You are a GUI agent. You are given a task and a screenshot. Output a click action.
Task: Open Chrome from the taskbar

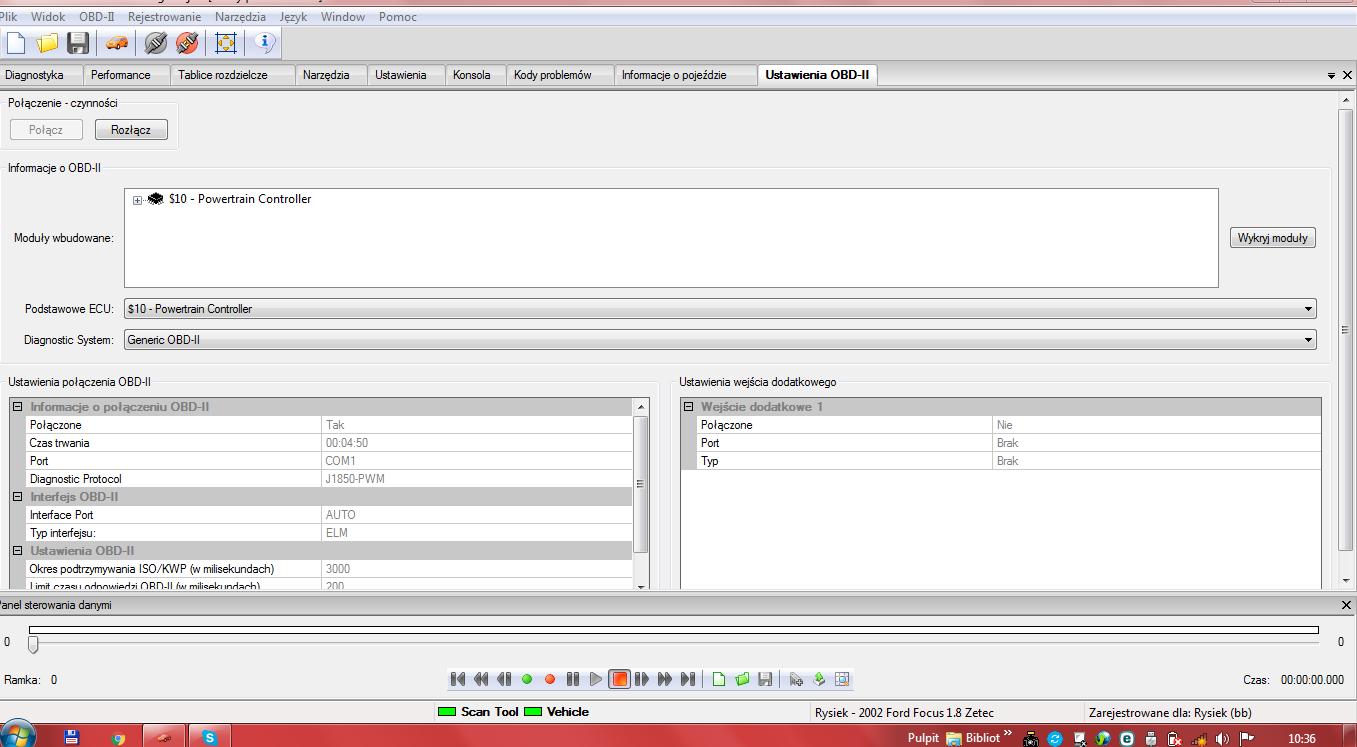pos(118,738)
